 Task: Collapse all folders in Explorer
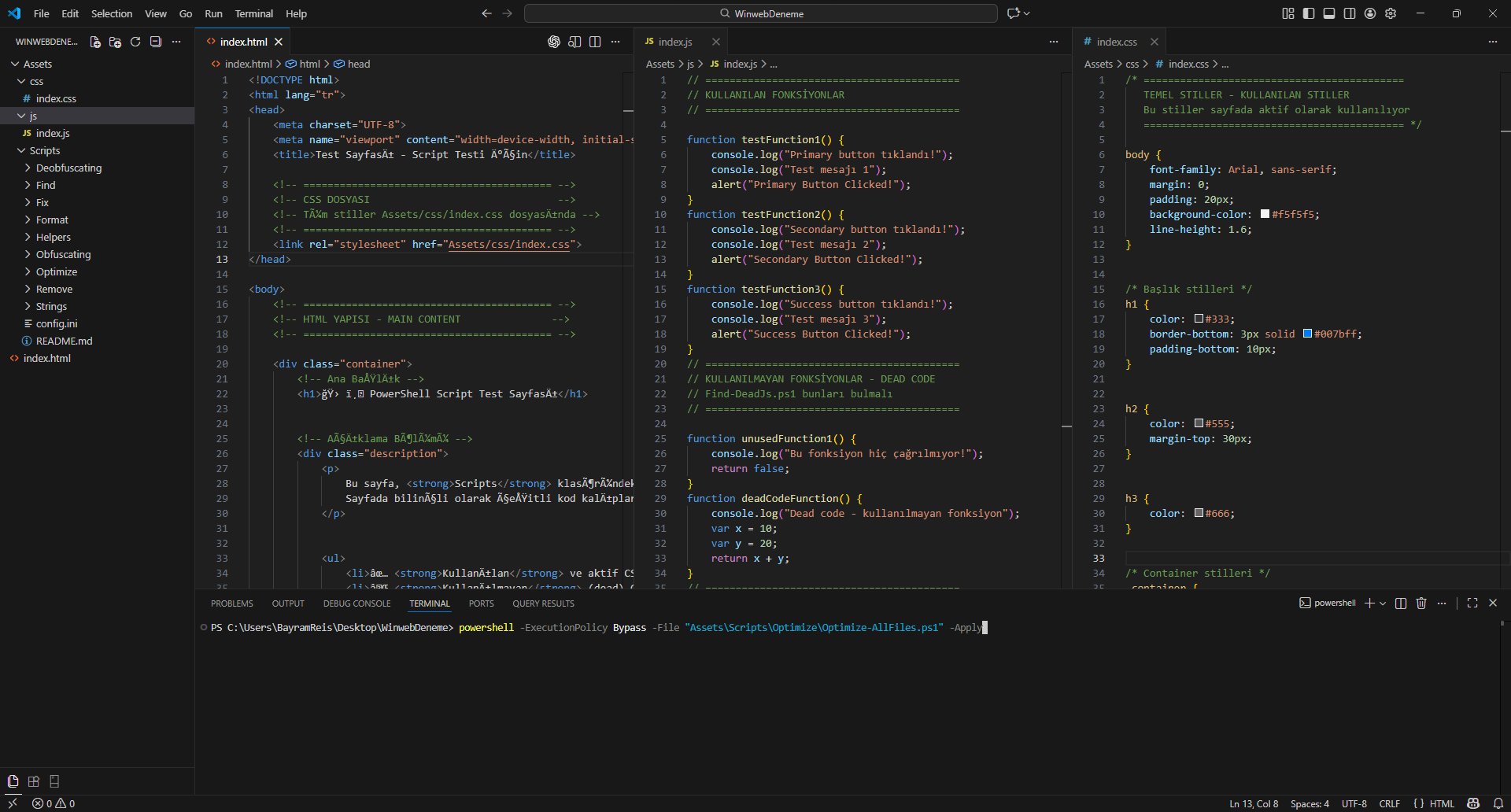pos(156,42)
